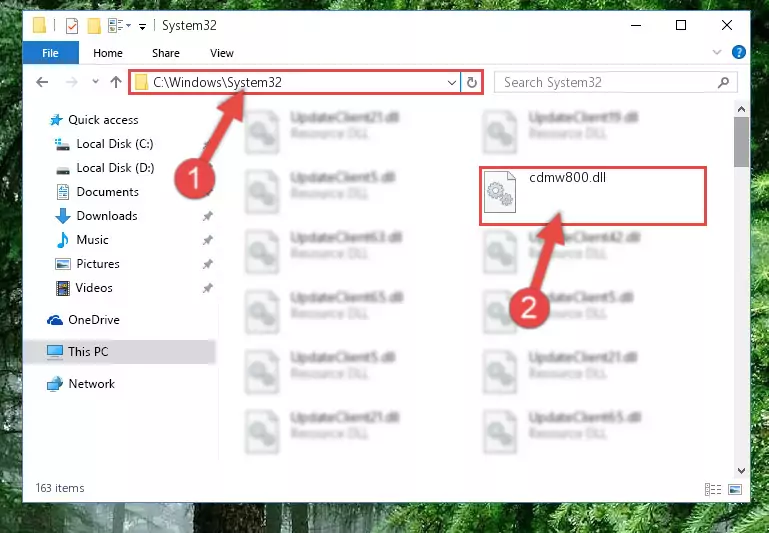Click the pin icon next to Music

tap(207, 240)
